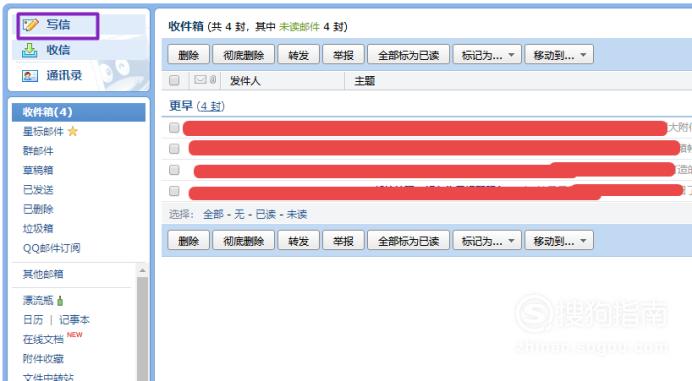Open the 收信 receive mail item
This screenshot has width=692, height=381.
58,50
